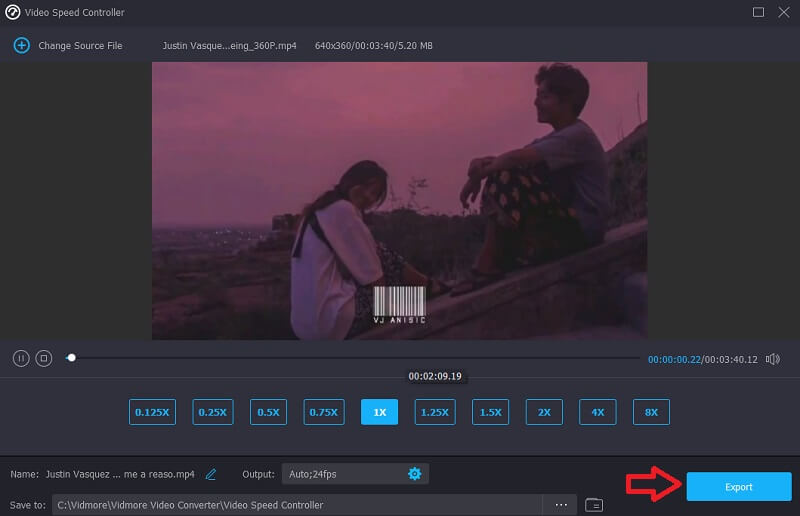Select the 8X speed option
This screenshot has width=800, height=516.
pyautogui.click(x=651, y=412)
